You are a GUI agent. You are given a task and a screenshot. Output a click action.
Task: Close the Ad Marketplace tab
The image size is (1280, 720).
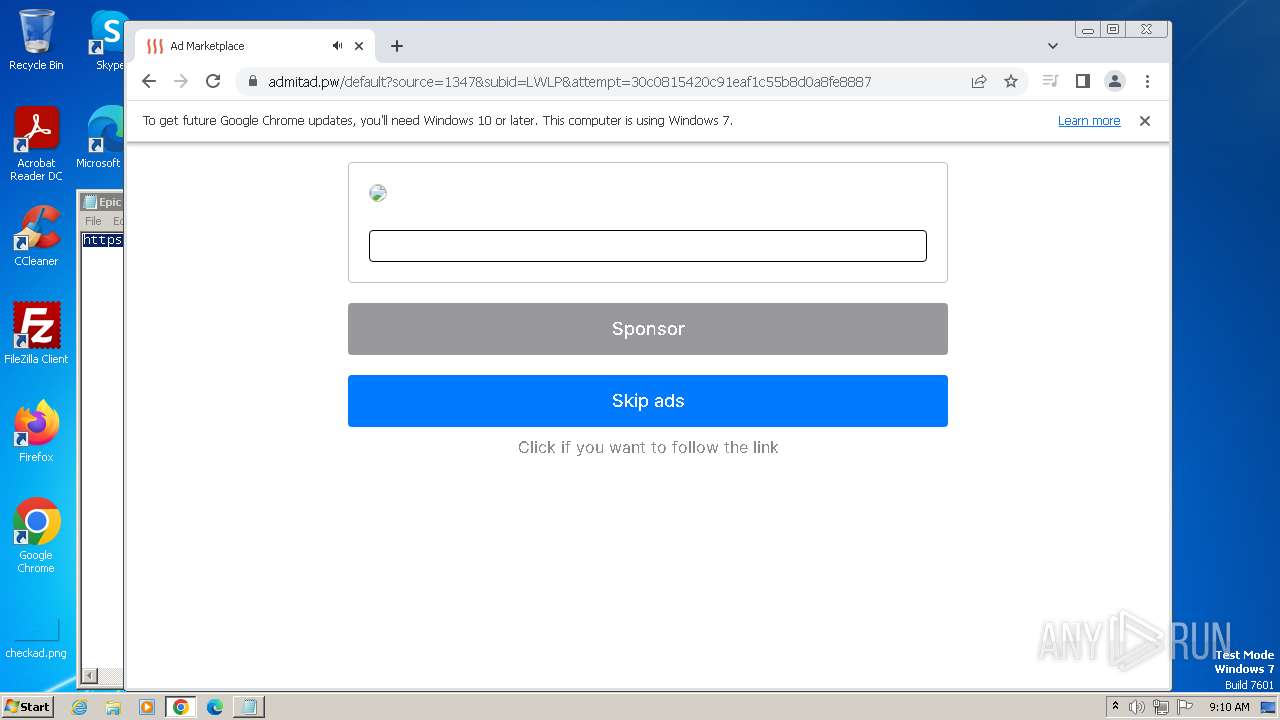[359, 46]
